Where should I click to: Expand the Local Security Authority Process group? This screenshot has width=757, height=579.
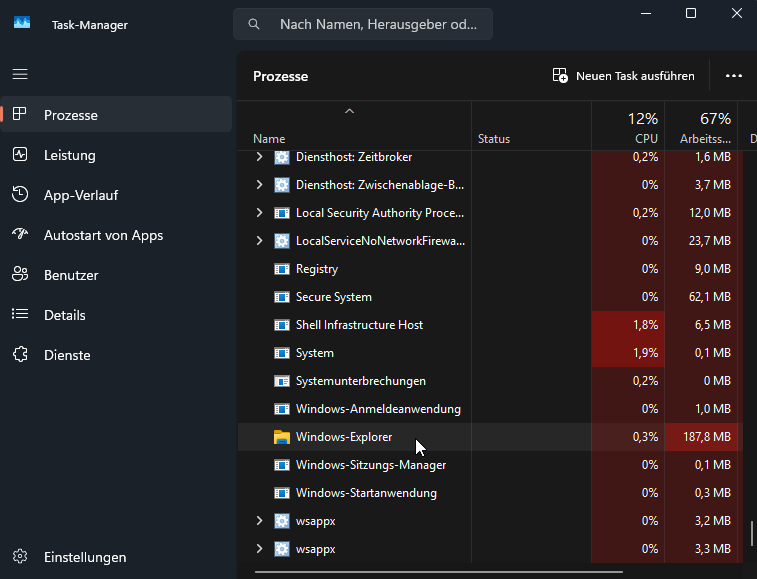coord(259,213)
